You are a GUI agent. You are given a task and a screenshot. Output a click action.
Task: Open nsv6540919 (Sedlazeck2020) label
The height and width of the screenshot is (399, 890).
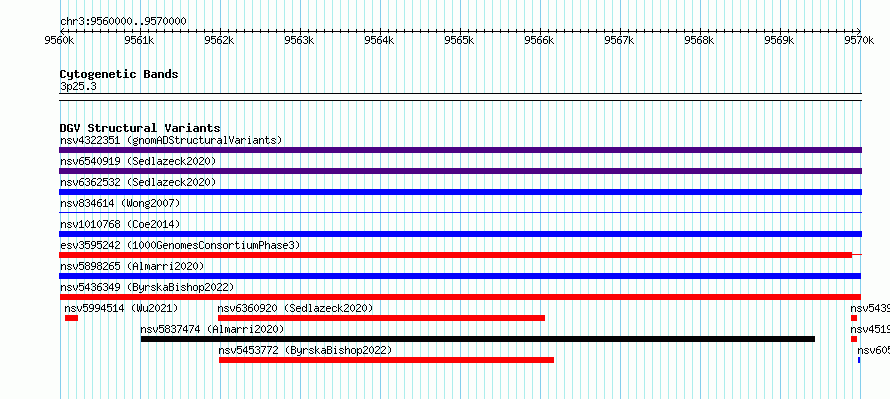(x=138, y=161)
